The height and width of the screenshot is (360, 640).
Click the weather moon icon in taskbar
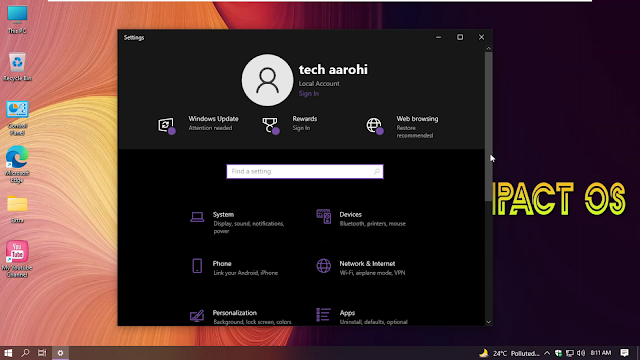click(484, 353)
